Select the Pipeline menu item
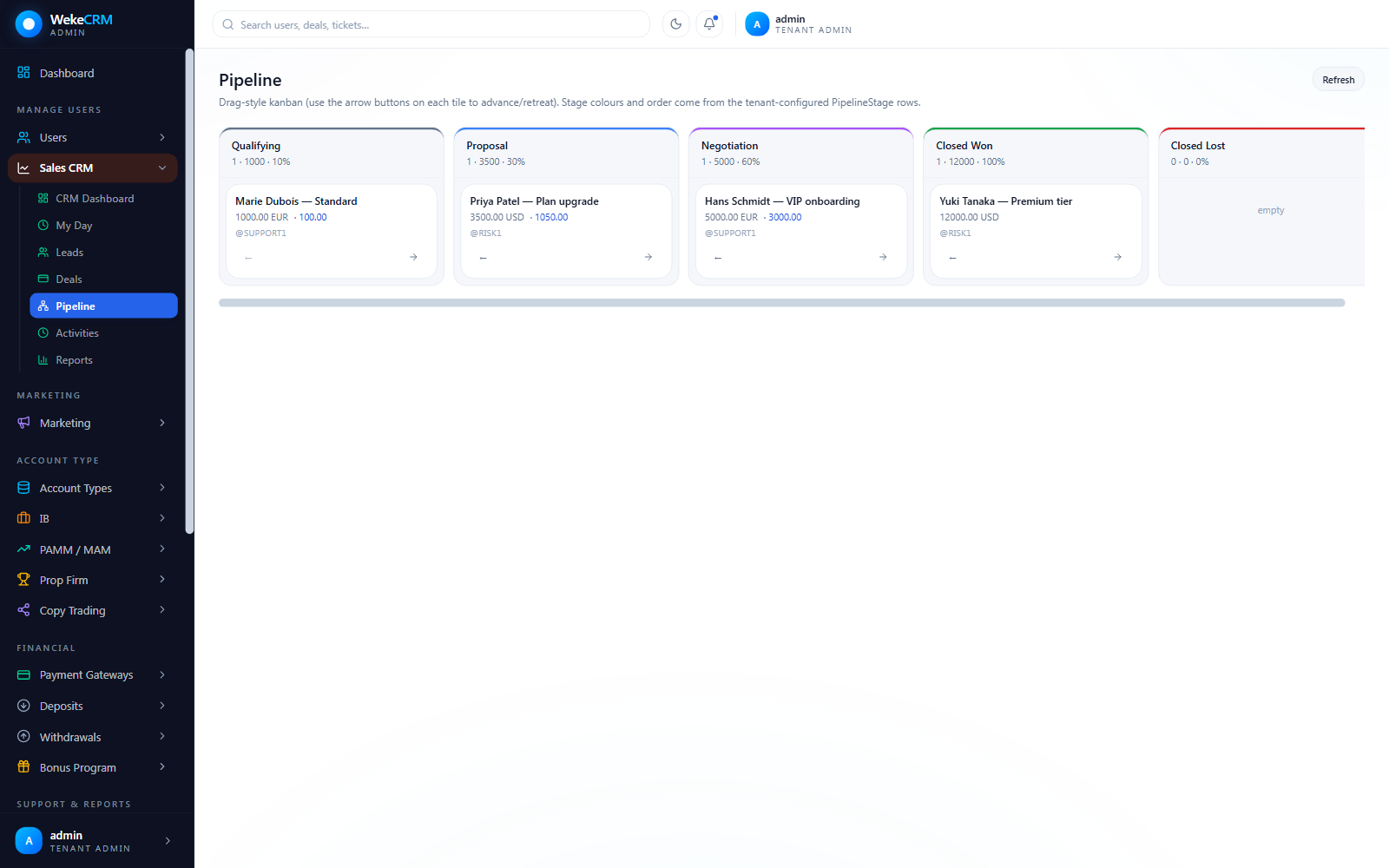 103,306
